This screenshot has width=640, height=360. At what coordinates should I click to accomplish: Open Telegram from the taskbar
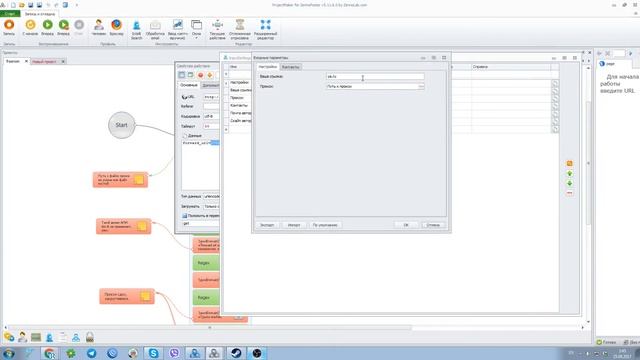91,353
